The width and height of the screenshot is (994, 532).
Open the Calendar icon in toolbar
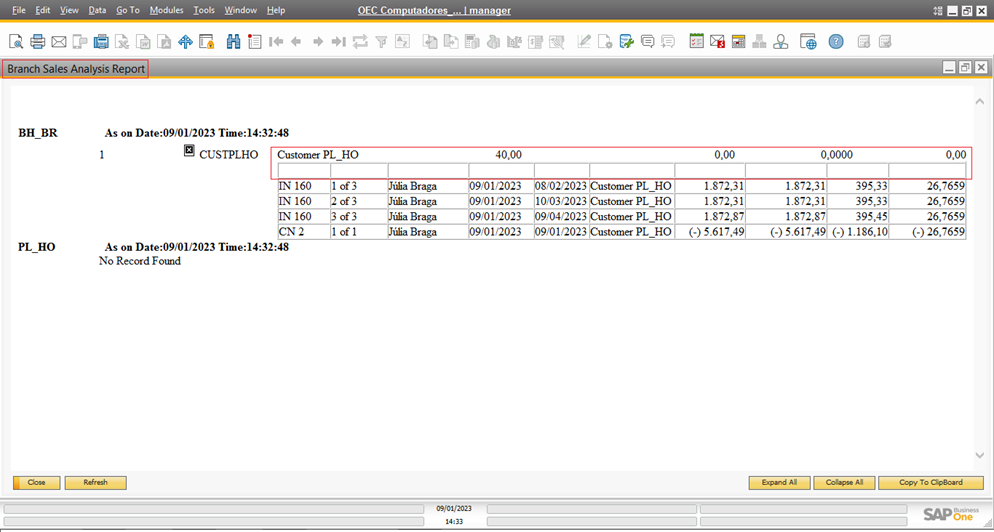(738, 42)
